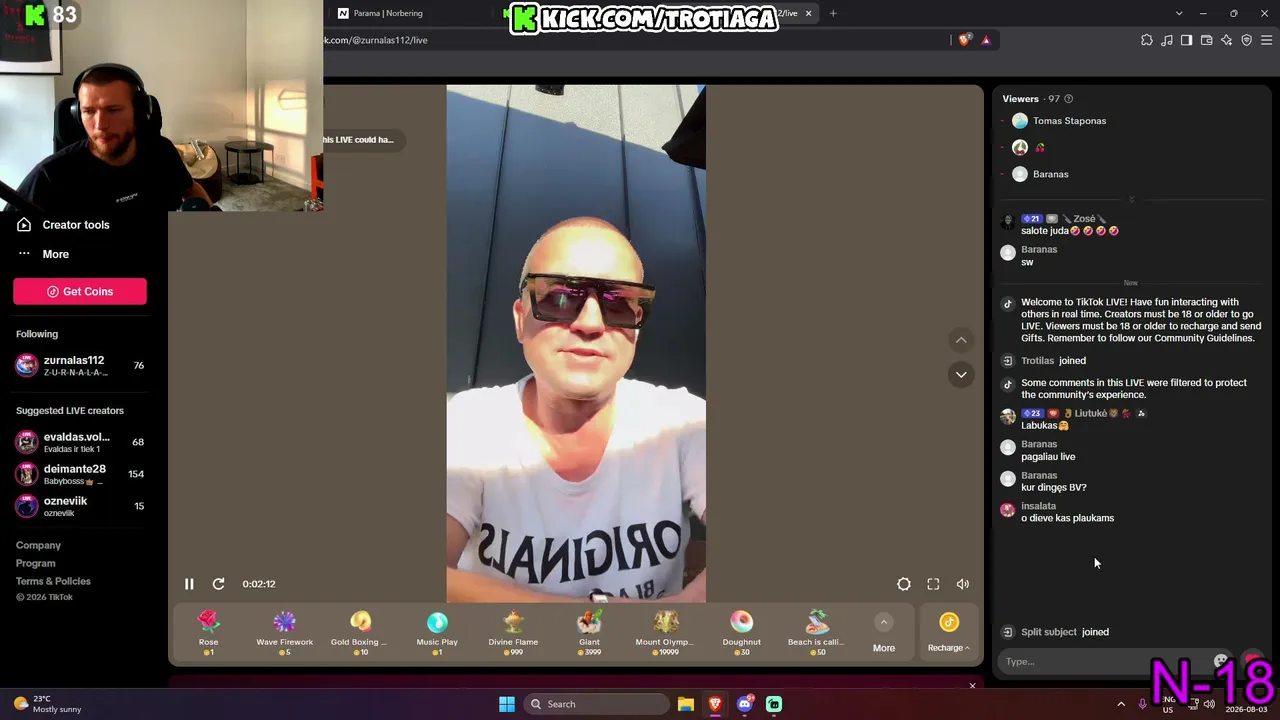The image size is (1280, 720).
Task: Open the weather widget showing 23°C
Action: [47, 704]
